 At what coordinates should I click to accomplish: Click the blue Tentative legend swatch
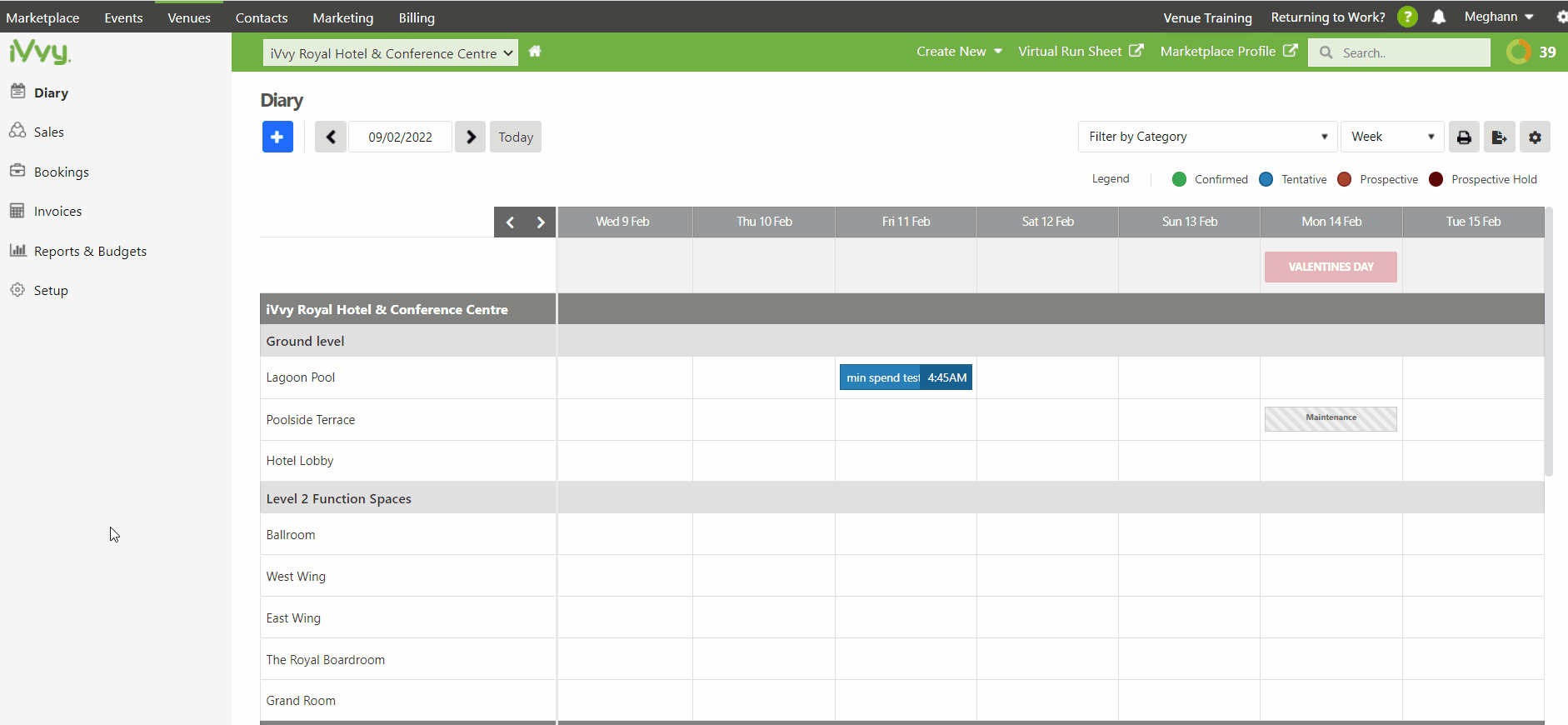tap(1266, 179)
